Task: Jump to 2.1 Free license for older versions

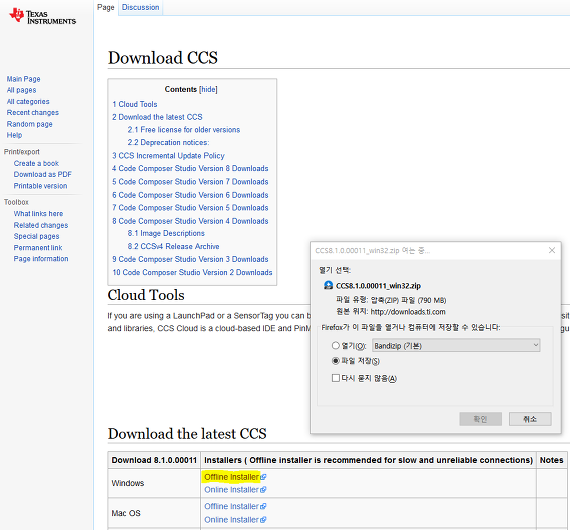Action: [x=184, y=130]
